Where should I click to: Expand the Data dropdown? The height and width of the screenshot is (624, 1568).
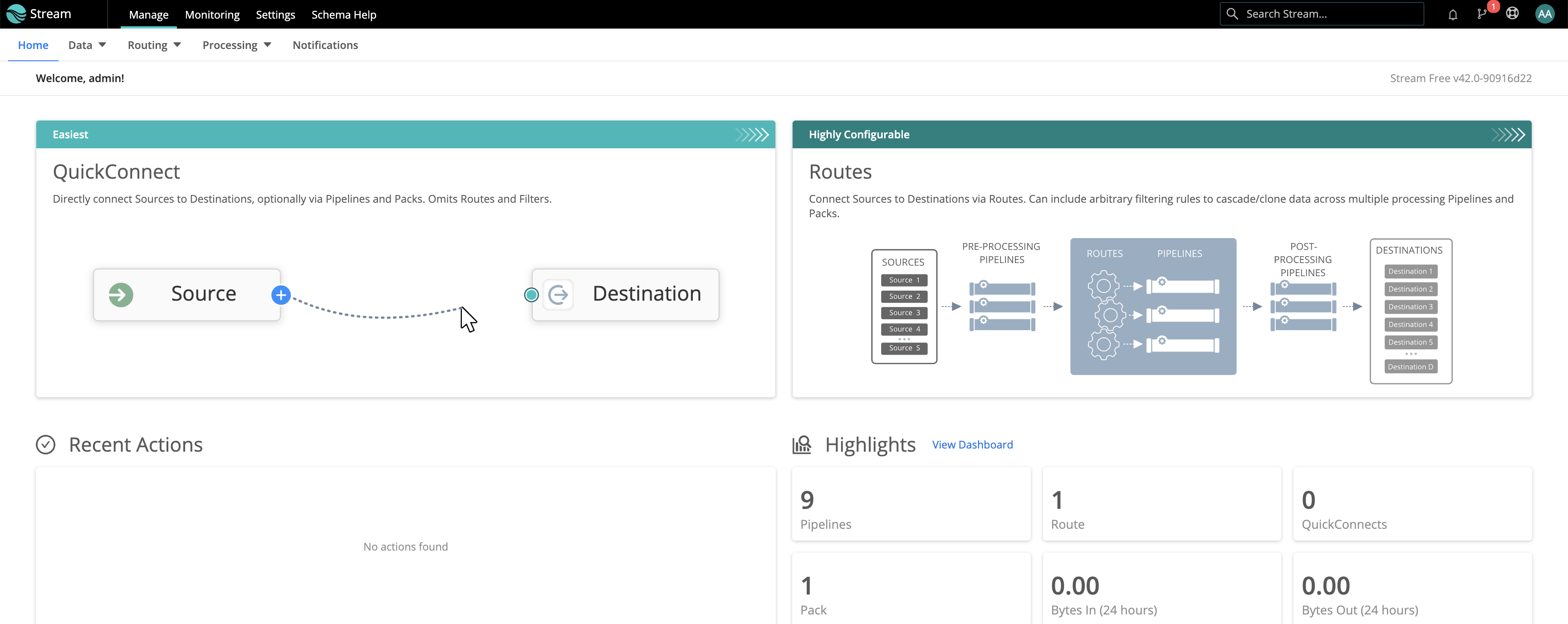pos(87,44)
